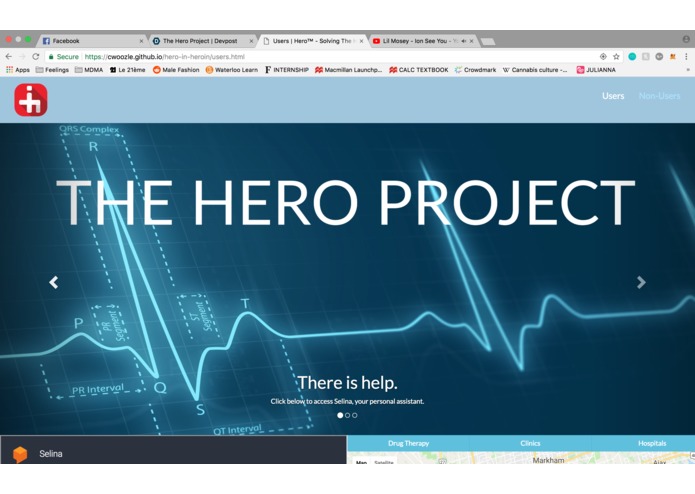
Task: Click the 'Click below to access Selina' text
Action: [x=347, y=401]
